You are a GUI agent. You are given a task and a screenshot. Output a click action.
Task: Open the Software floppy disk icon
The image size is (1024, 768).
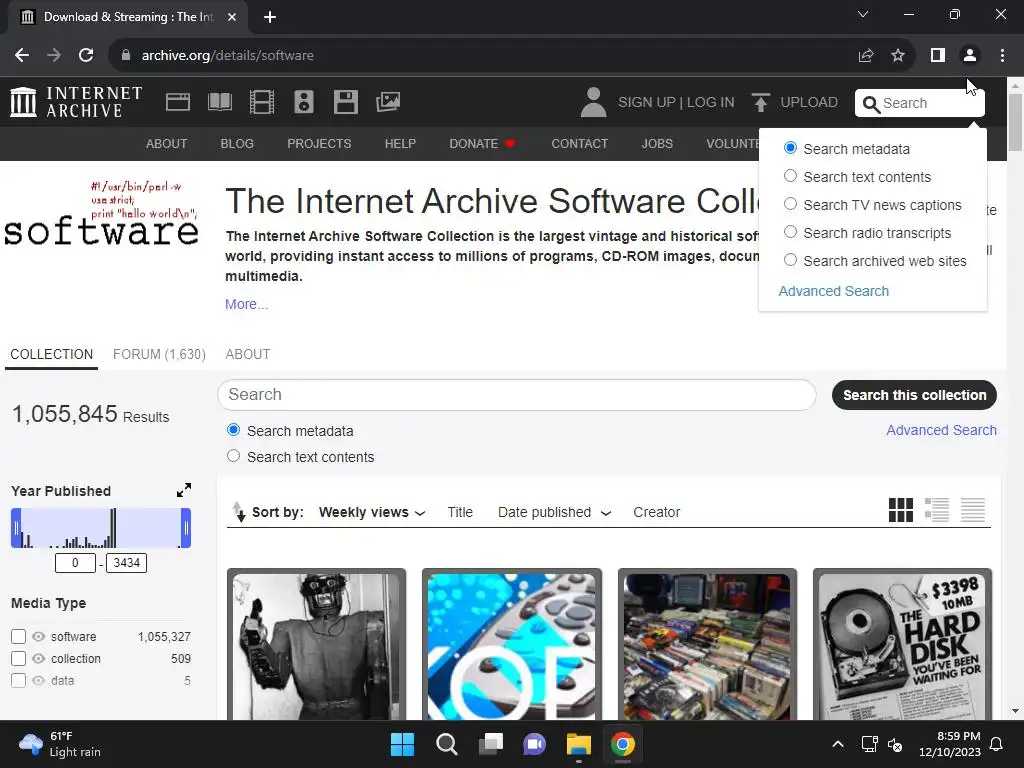[x=345, y=103]
